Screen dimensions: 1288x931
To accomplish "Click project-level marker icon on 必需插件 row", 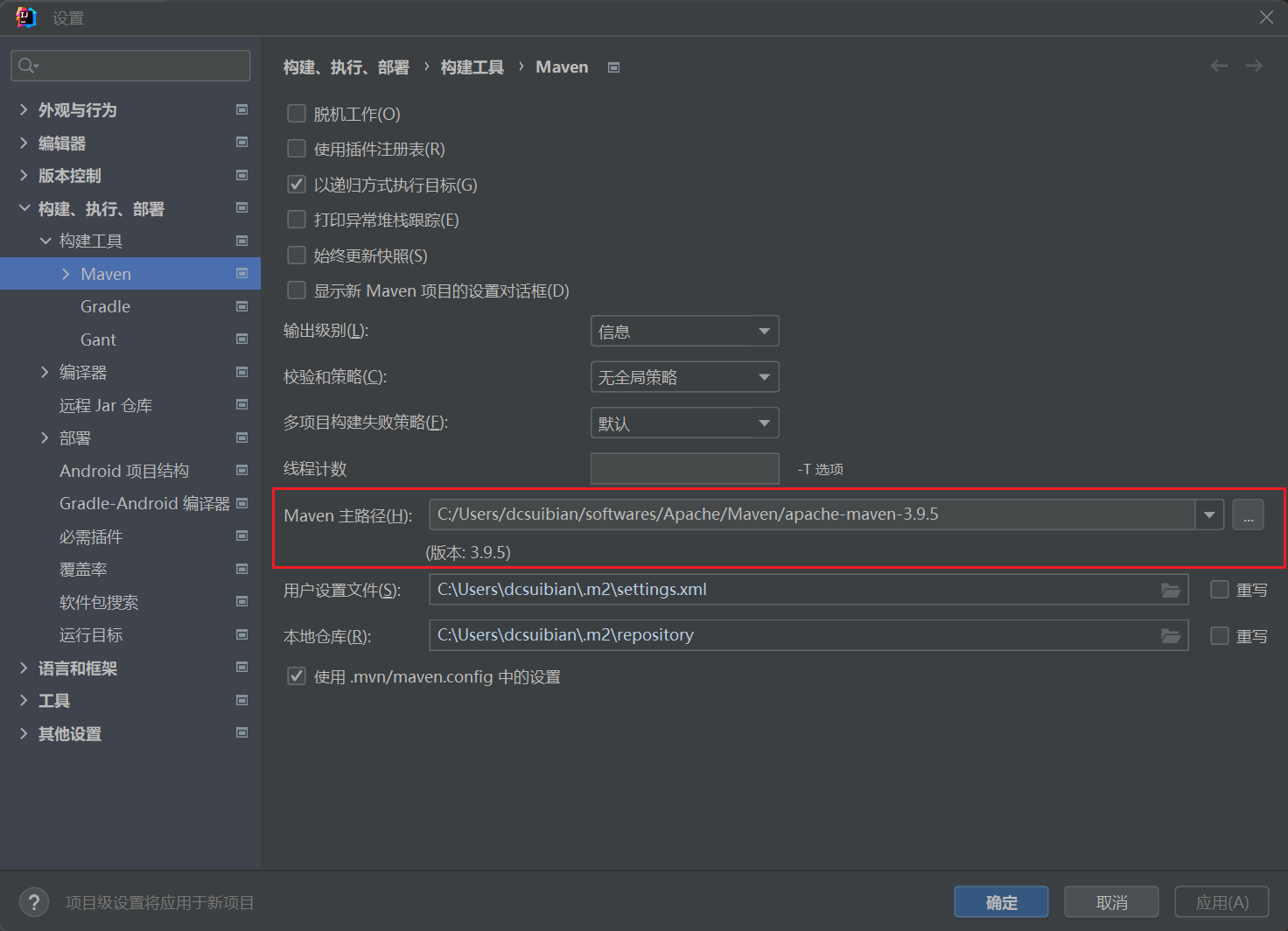I will tap(242, 536).
